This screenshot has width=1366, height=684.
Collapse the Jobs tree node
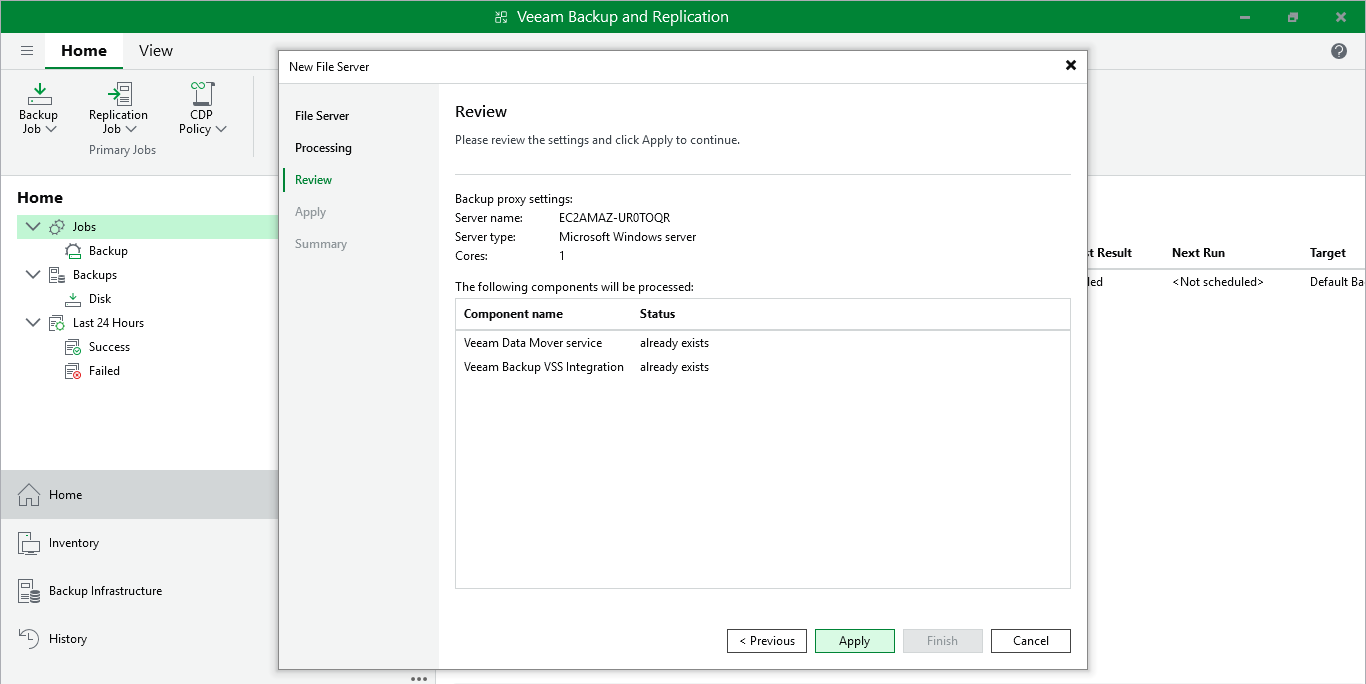(33, 227)
